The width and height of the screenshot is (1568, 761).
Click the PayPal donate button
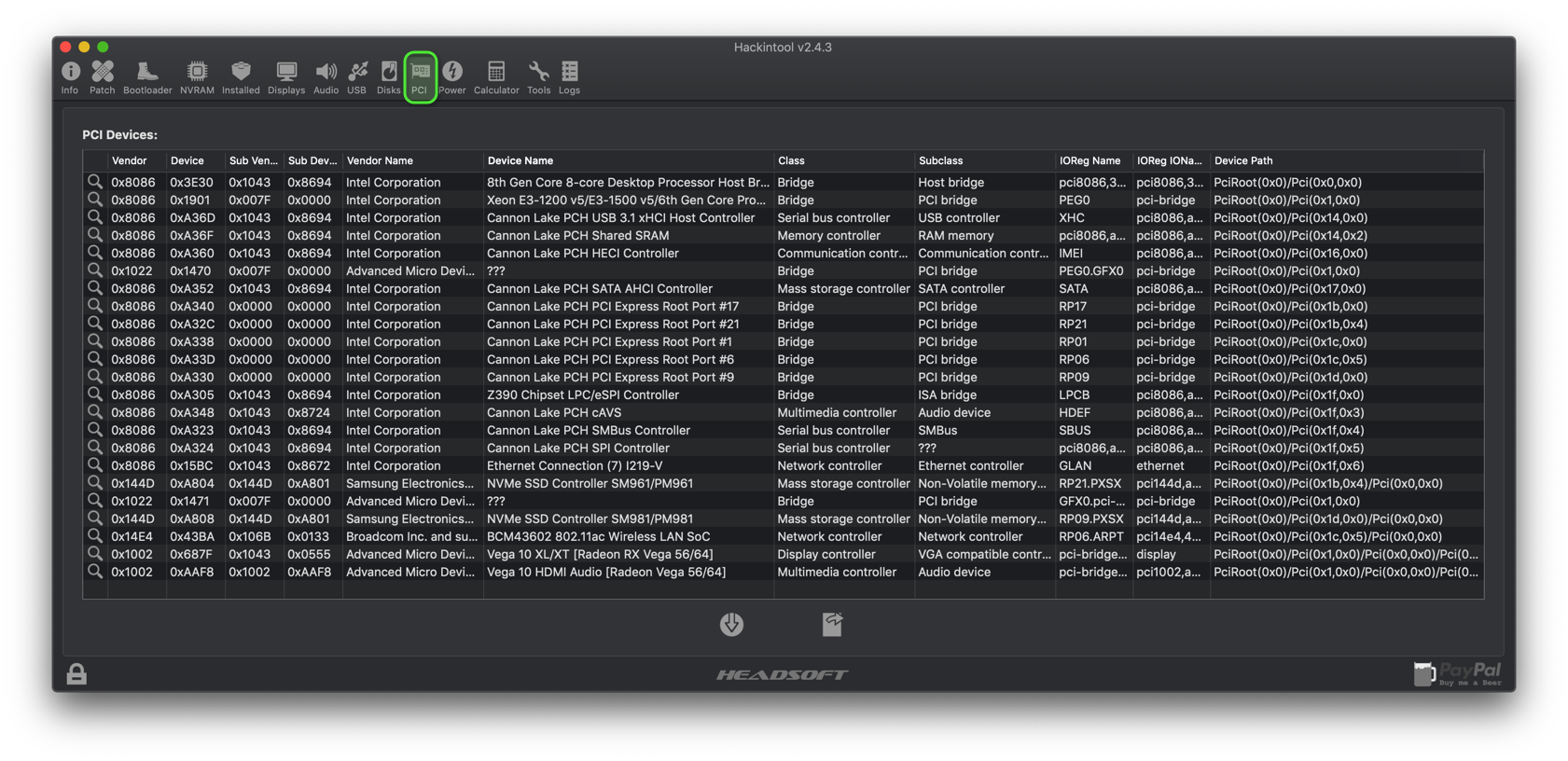click(1458, 673)
